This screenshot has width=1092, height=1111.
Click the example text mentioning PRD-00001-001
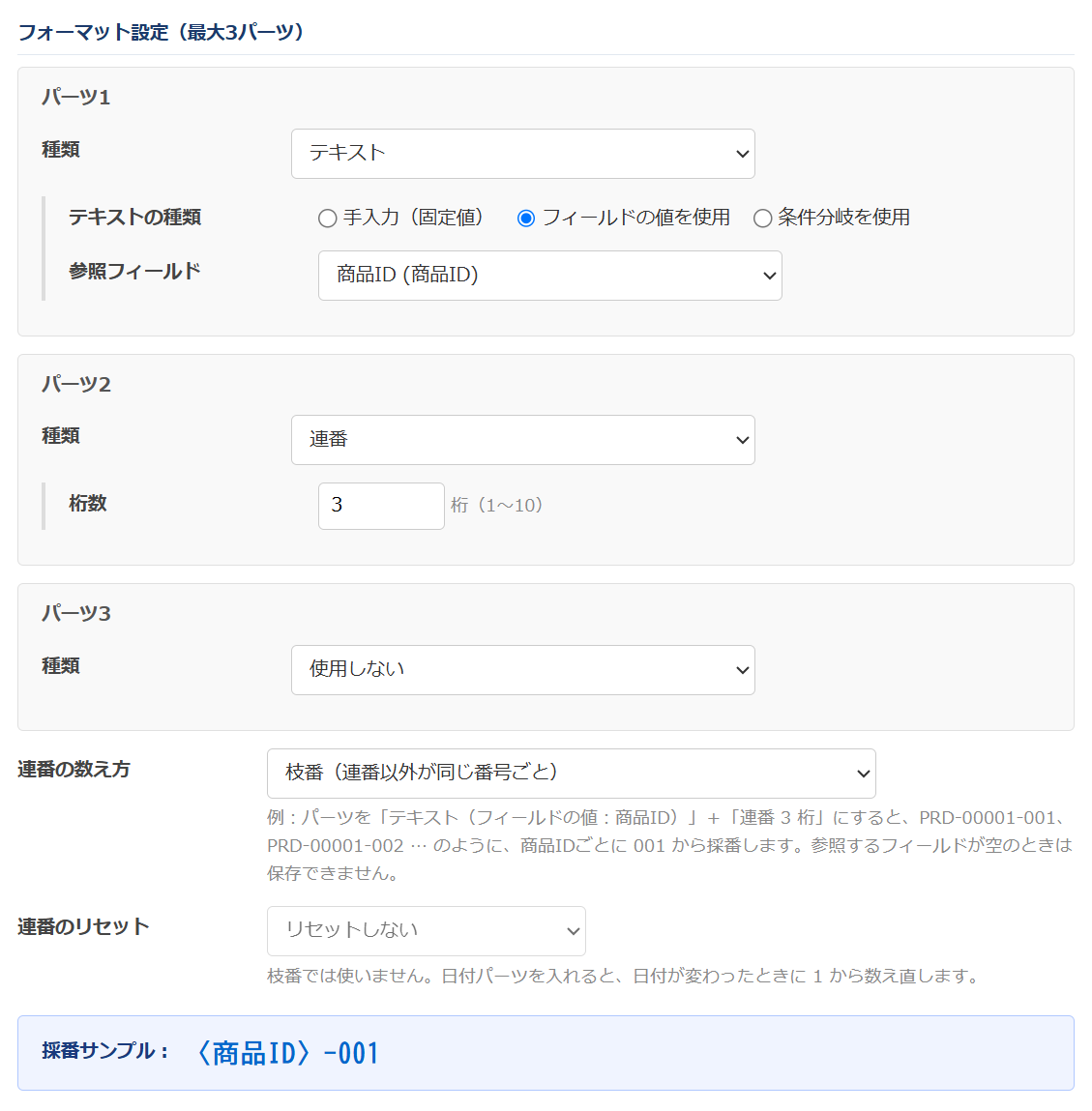point(669,845)
